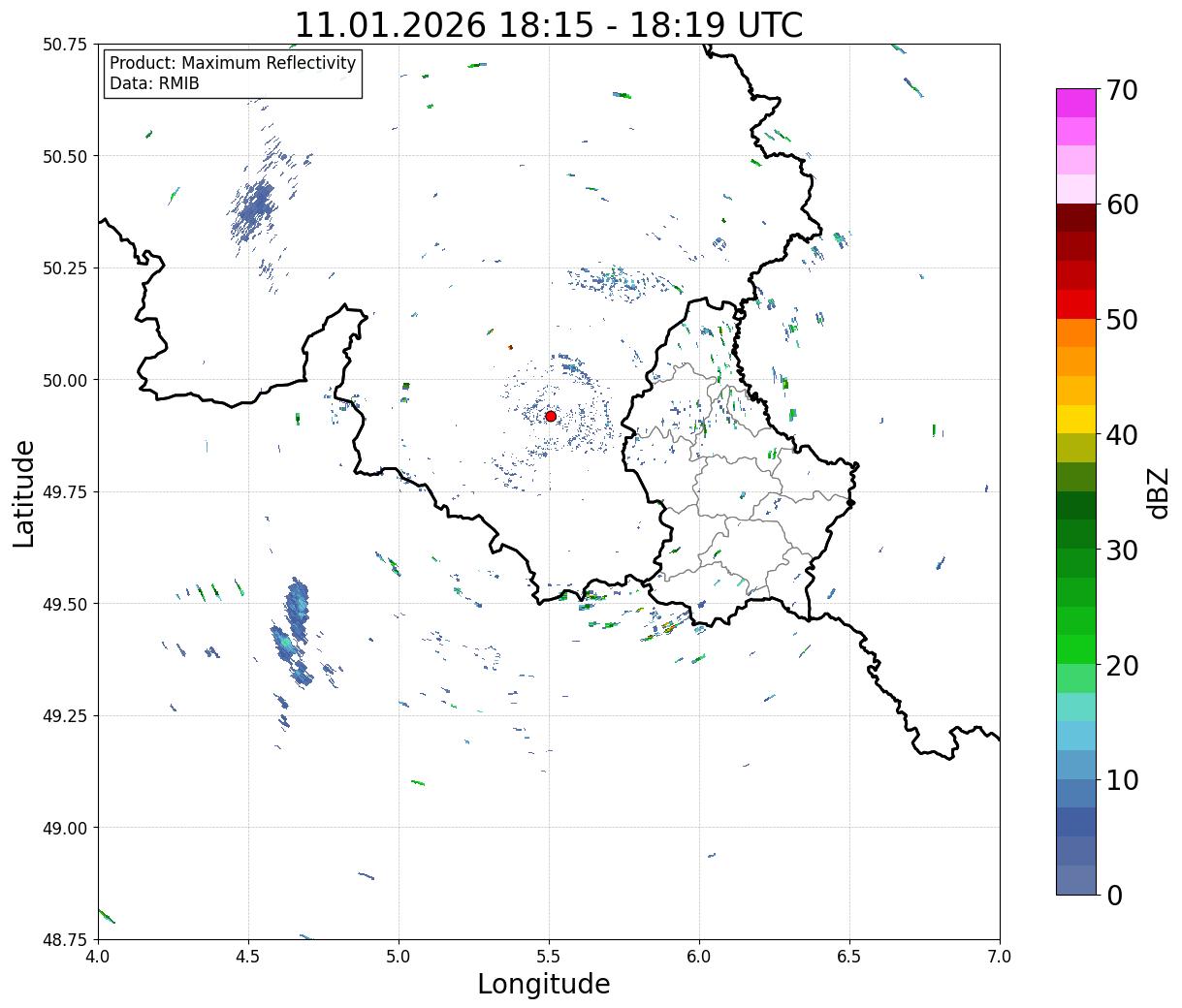Click the orange colorbar swatch below 50
This screenshot has height=1008, width=1182.
click(1076, 333)
